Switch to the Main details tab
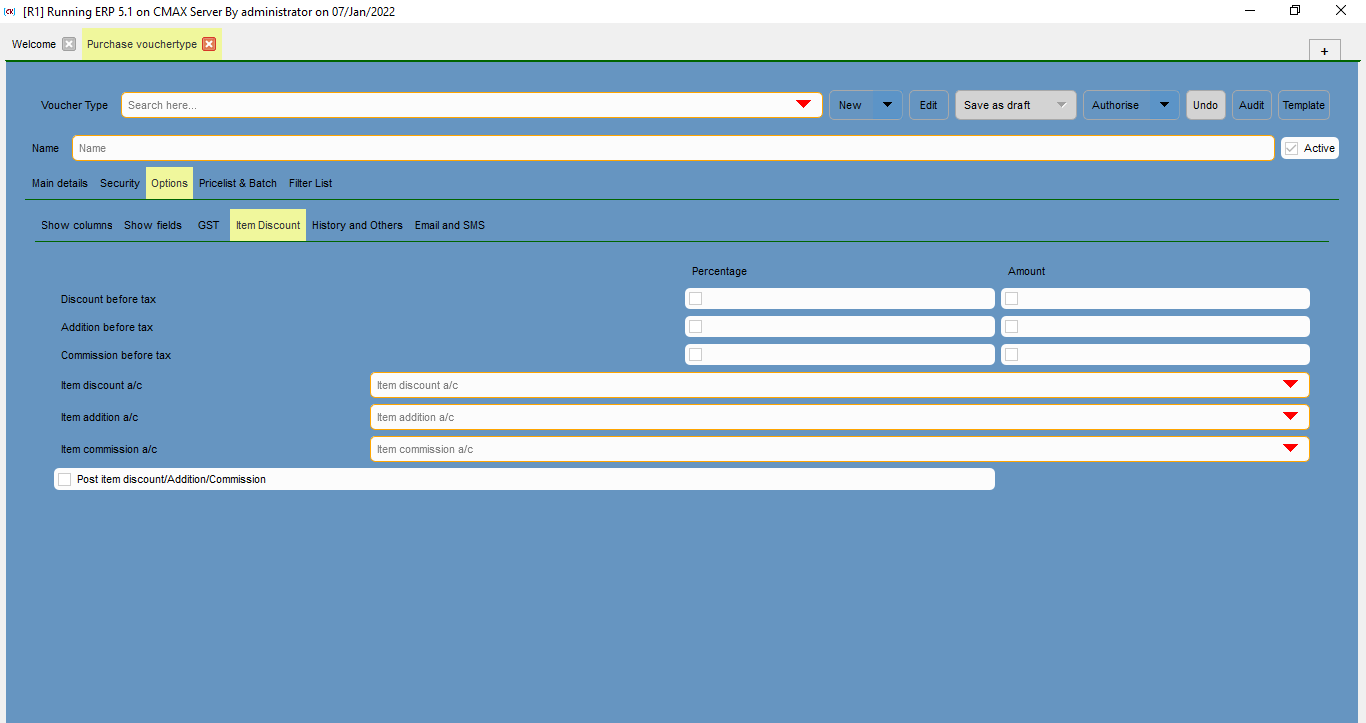The height and width of the screenshot is (723, 1366). point(60,183)
